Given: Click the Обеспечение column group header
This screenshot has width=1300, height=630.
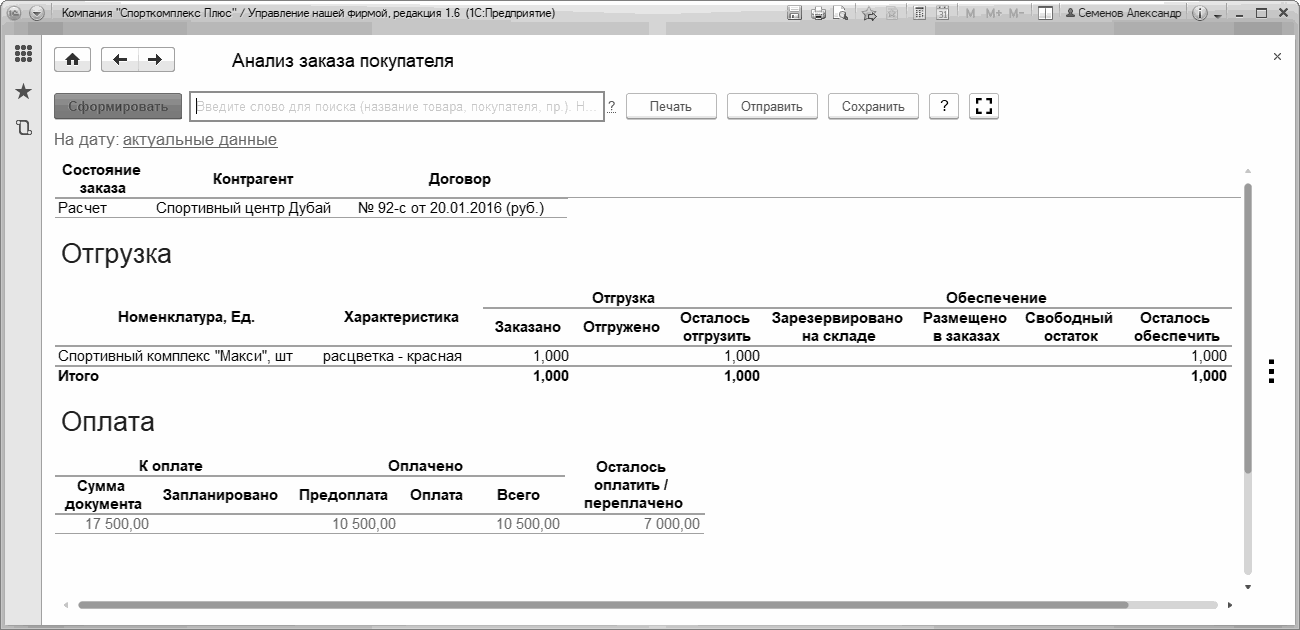Looking at the screenshot, I should 996,298.
